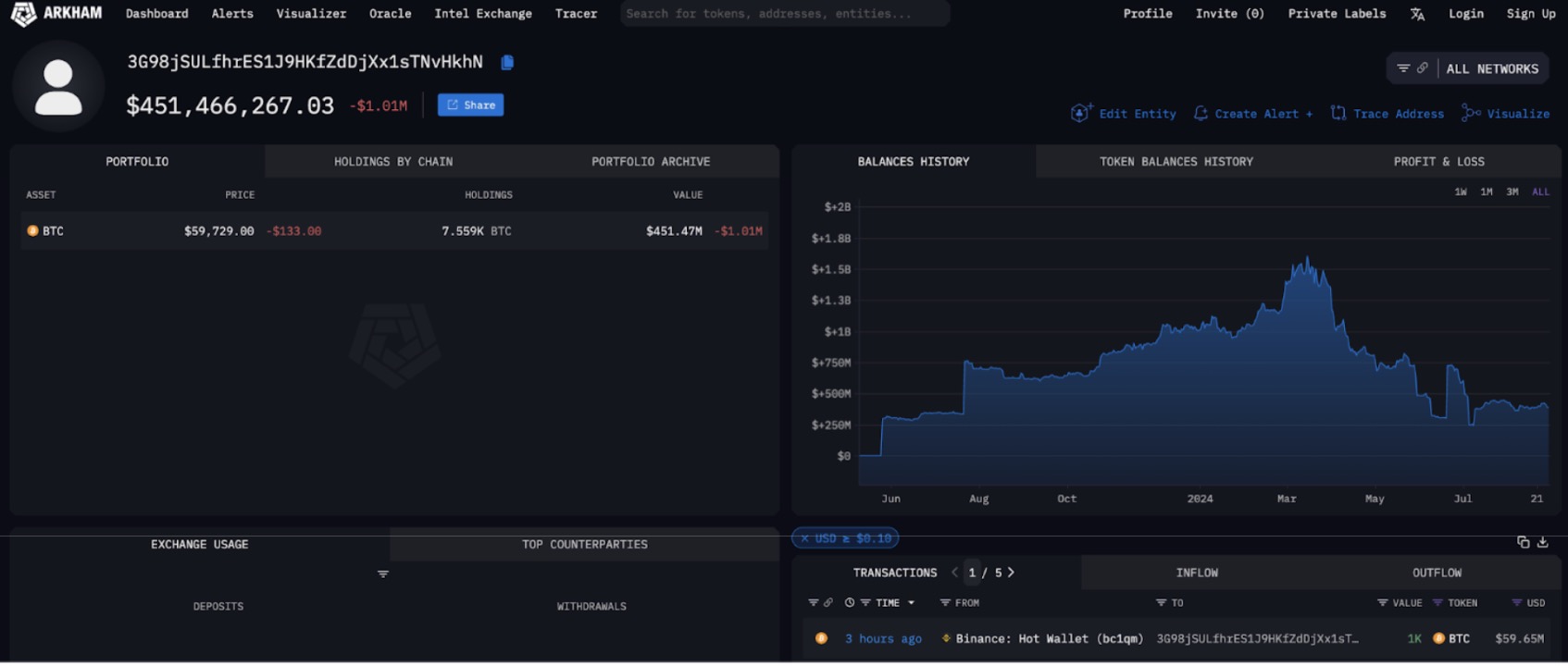Filter the USD column

click(x=1516, y=602)
